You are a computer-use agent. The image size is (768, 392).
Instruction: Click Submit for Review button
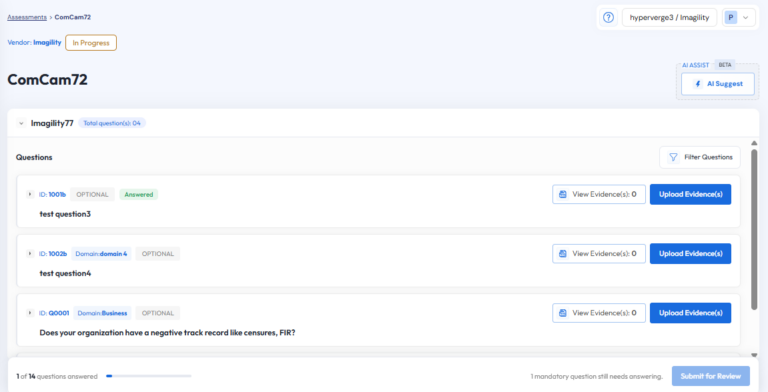click(711, 376)
